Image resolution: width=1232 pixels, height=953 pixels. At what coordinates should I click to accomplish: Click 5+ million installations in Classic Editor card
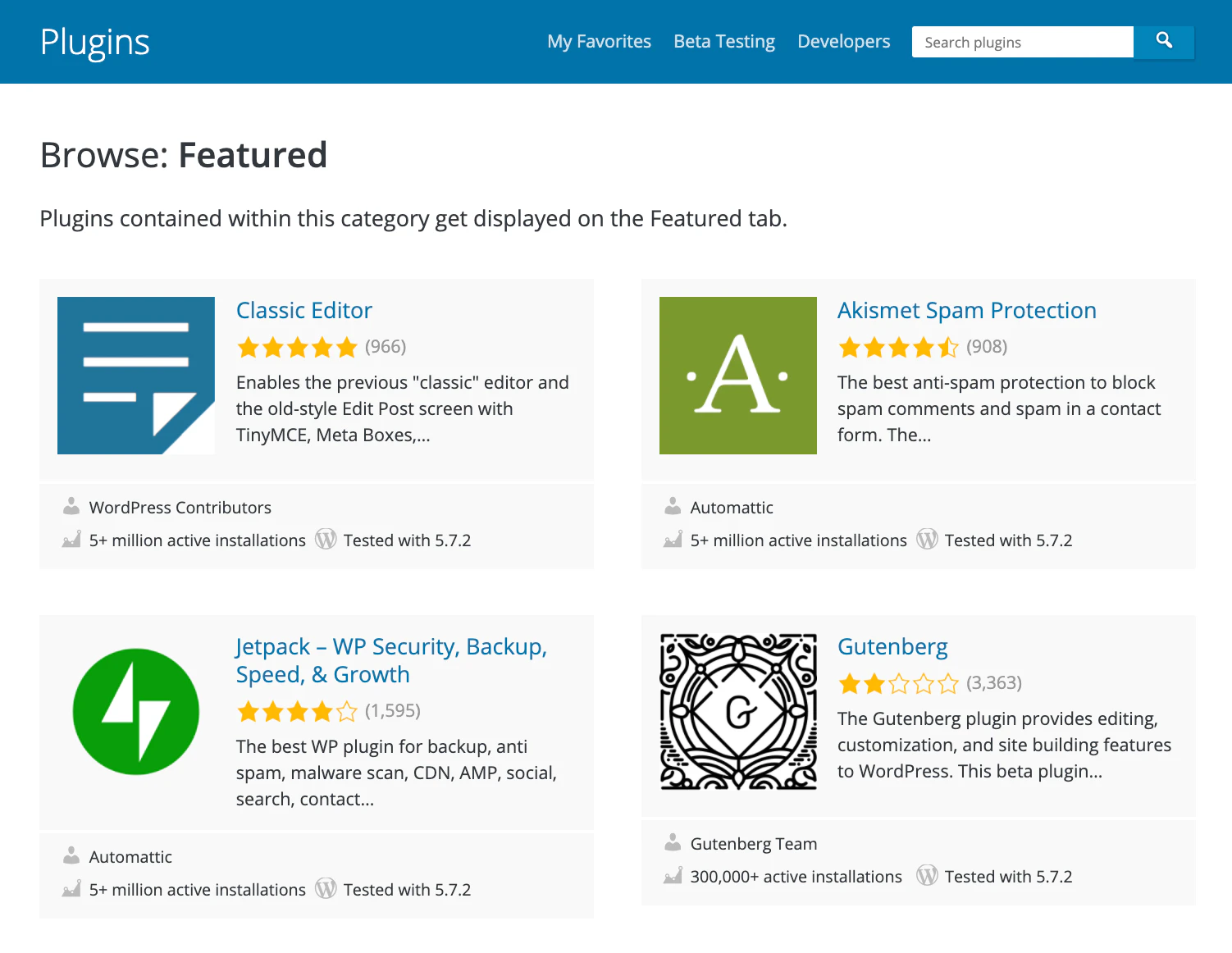point(198,540)
